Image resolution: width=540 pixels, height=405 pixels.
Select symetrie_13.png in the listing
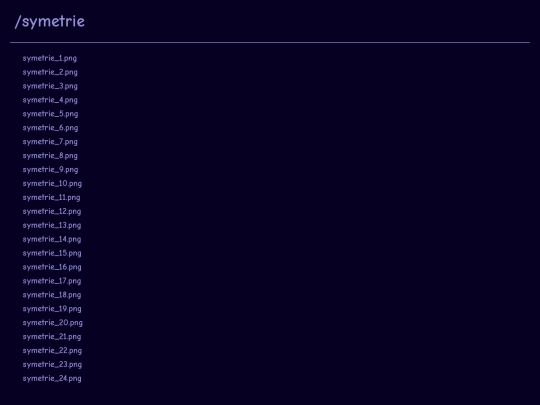tap(52, 225)
